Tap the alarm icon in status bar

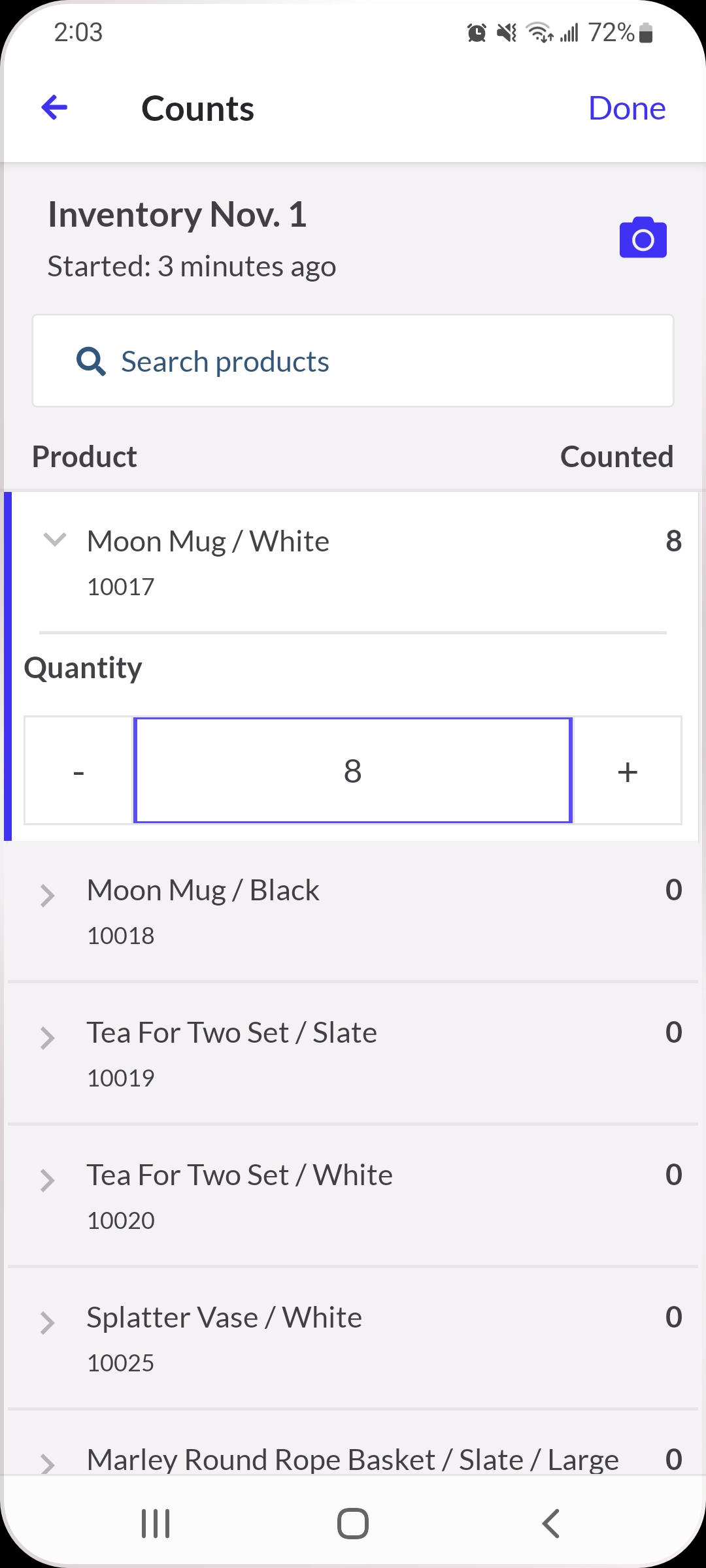coord(477,32)
